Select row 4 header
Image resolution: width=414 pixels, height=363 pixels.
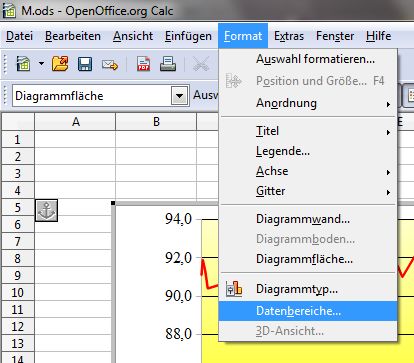pos(18,190)
